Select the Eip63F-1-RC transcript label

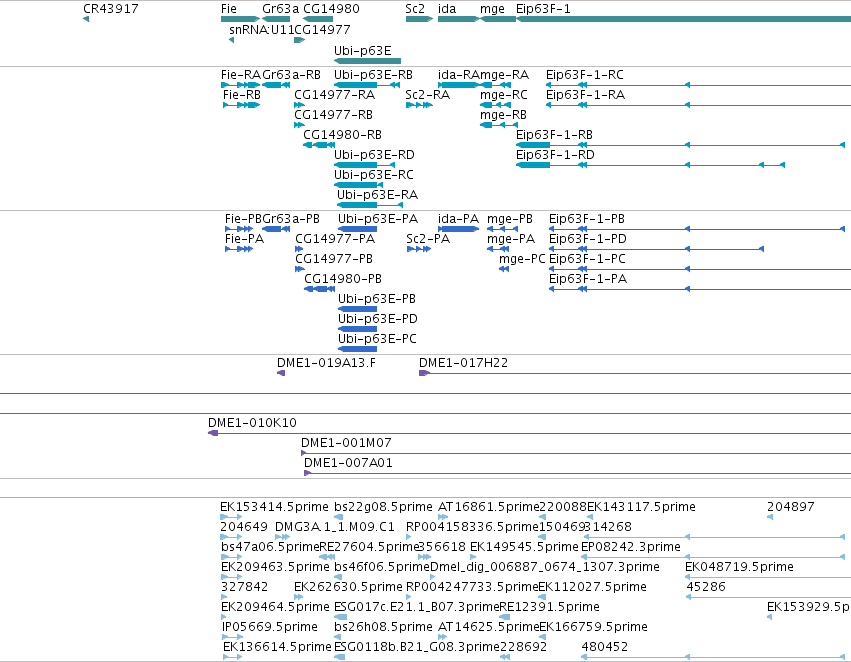(585, 74)
